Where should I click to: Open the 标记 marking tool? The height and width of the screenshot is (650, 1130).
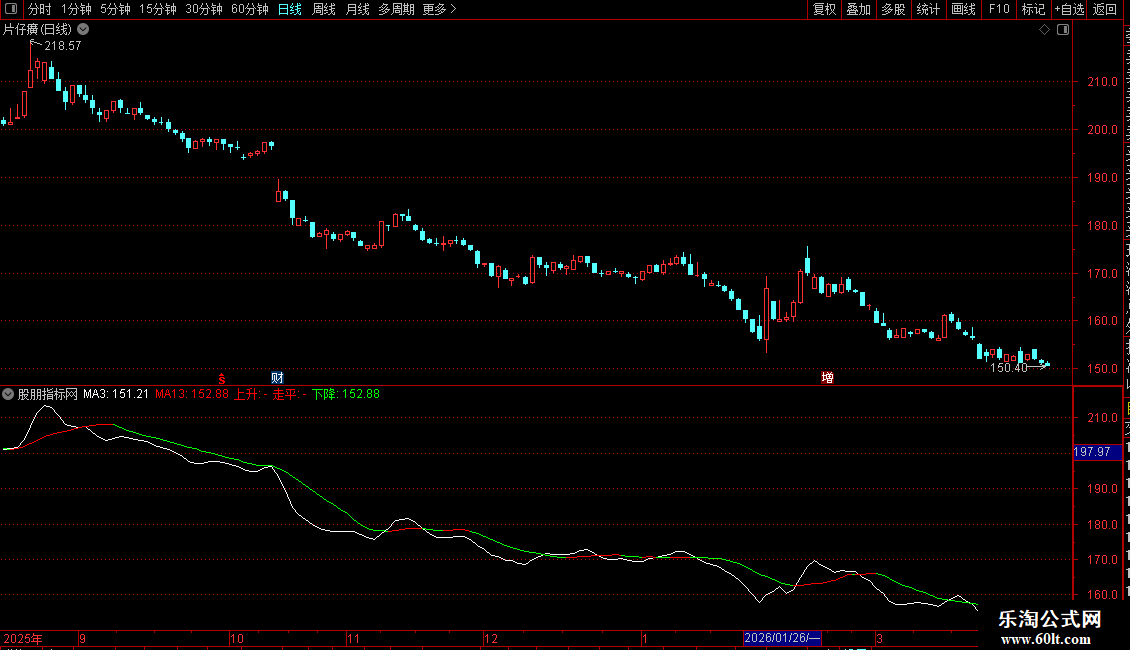pos(1033,9)
